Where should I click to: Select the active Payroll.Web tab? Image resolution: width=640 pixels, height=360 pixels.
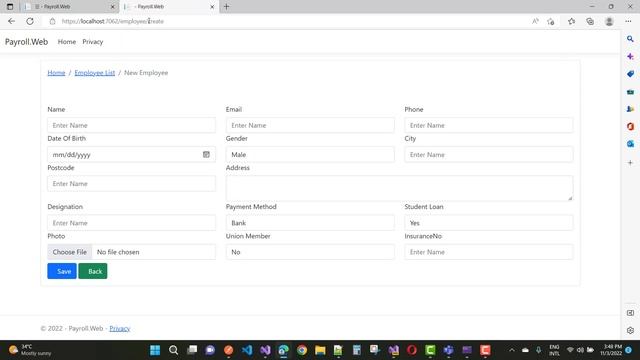point(169,7)
